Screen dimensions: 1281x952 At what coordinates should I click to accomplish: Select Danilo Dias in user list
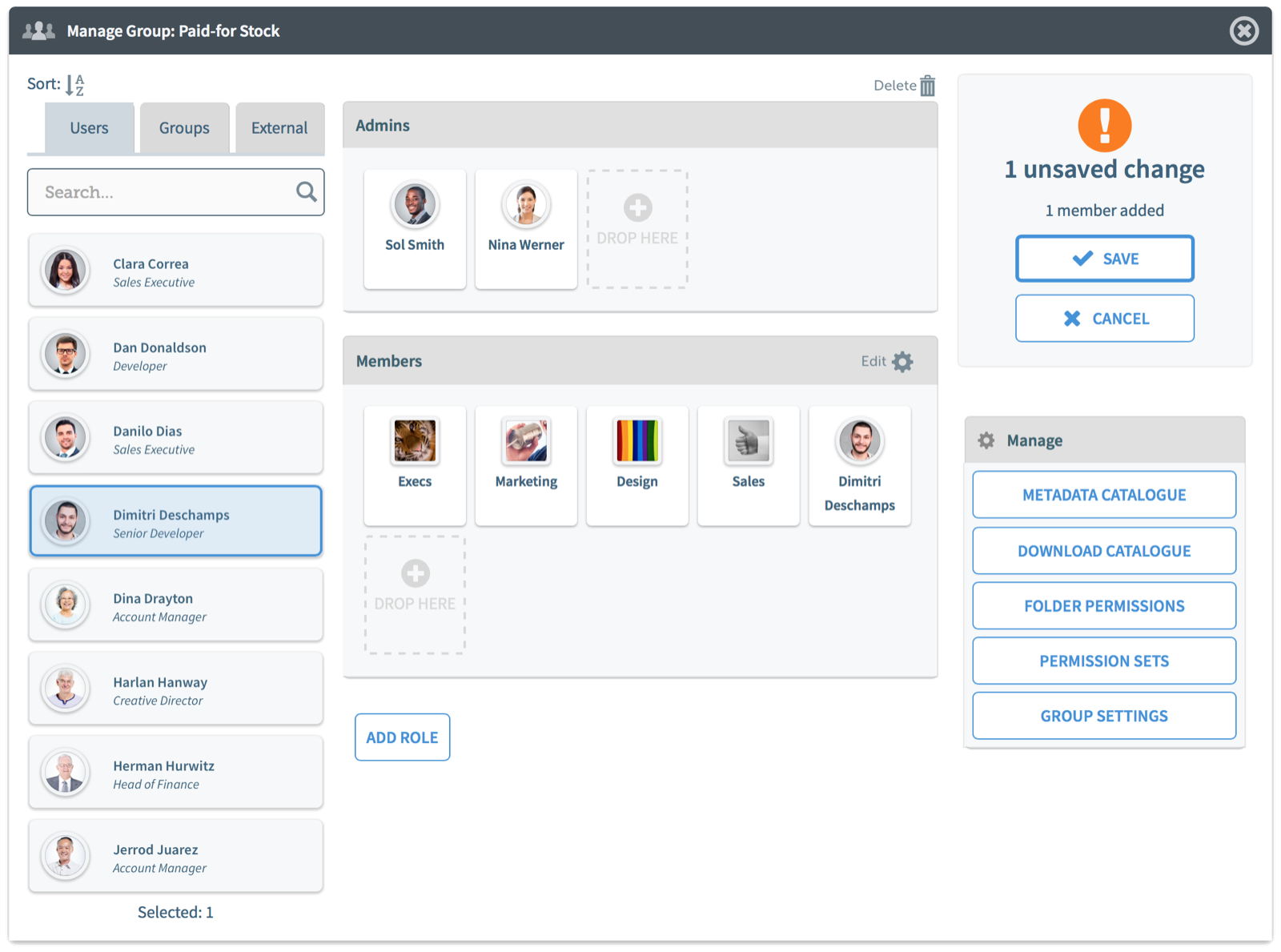pos(175,437)
